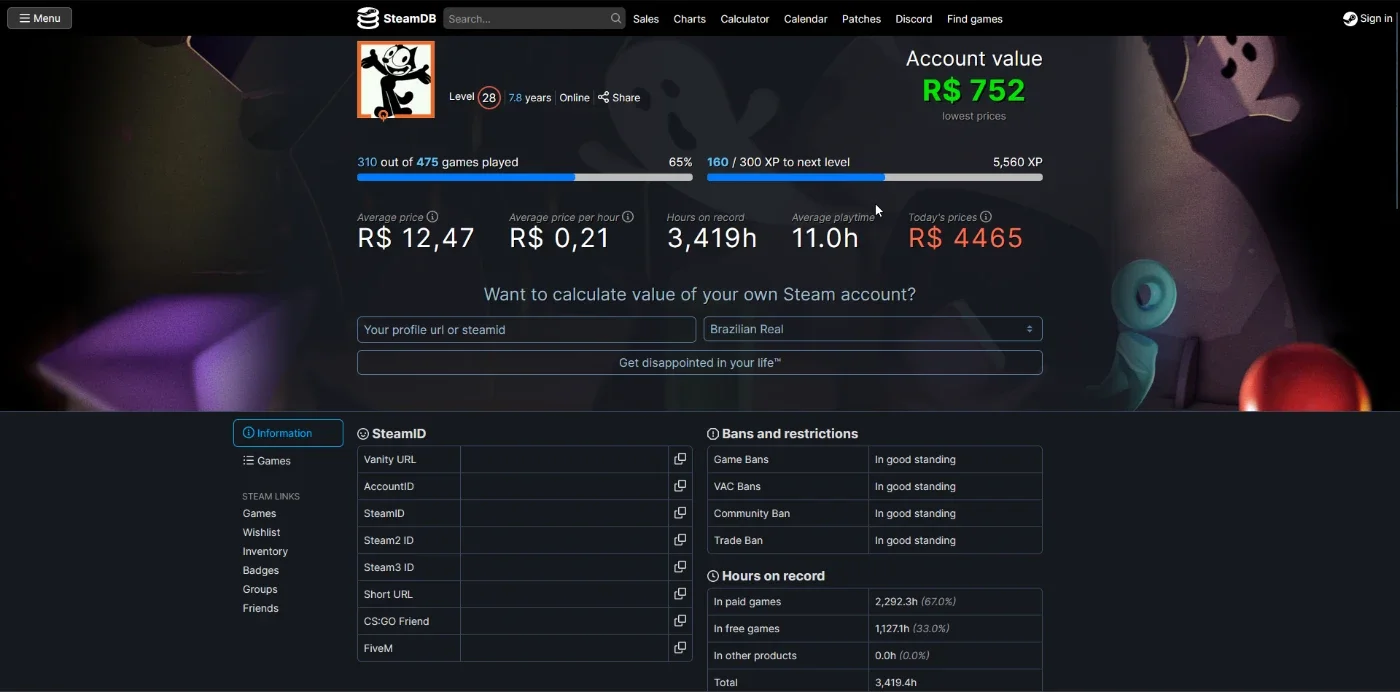
Task: Click the Share icon next to Online
Action: pos(603,97)
